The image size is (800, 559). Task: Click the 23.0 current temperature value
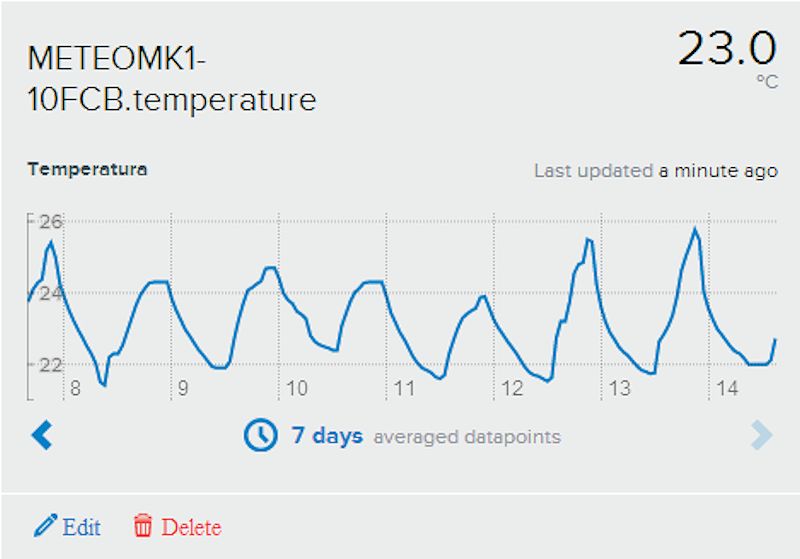click(x=727, y=48)
